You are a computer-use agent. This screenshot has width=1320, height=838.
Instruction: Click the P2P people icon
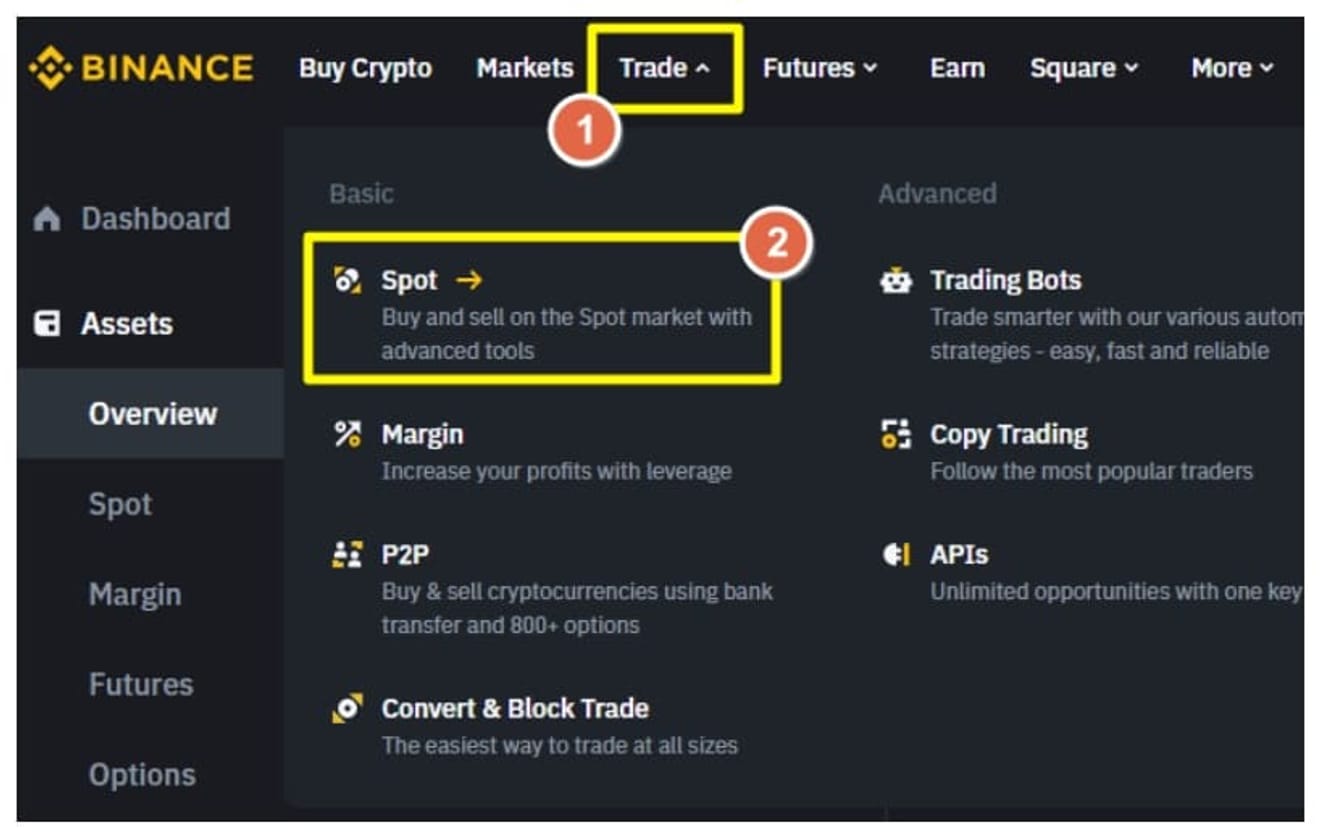coord(347,555)
